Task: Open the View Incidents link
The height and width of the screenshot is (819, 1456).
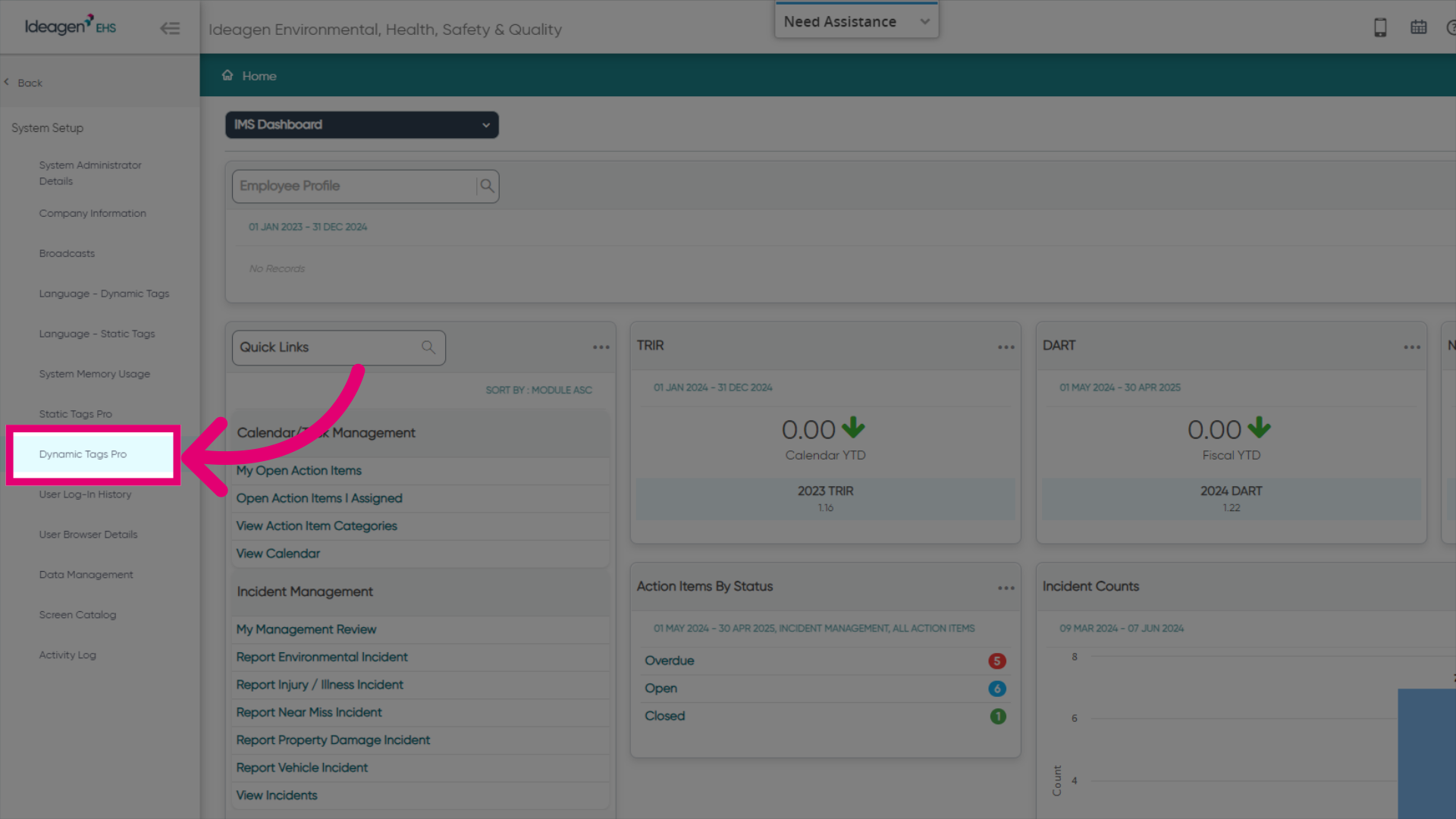Action: click(x=277, y=795)
